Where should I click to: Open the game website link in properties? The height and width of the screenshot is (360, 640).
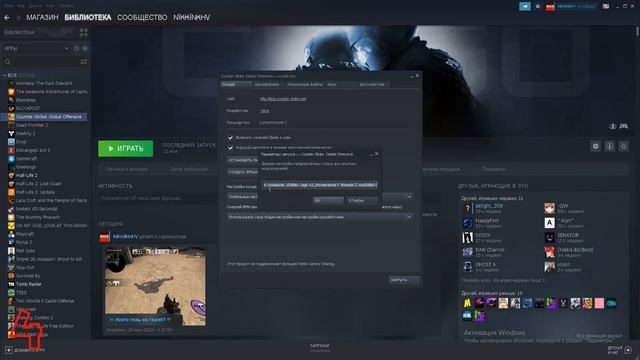(x=283, y=99)
